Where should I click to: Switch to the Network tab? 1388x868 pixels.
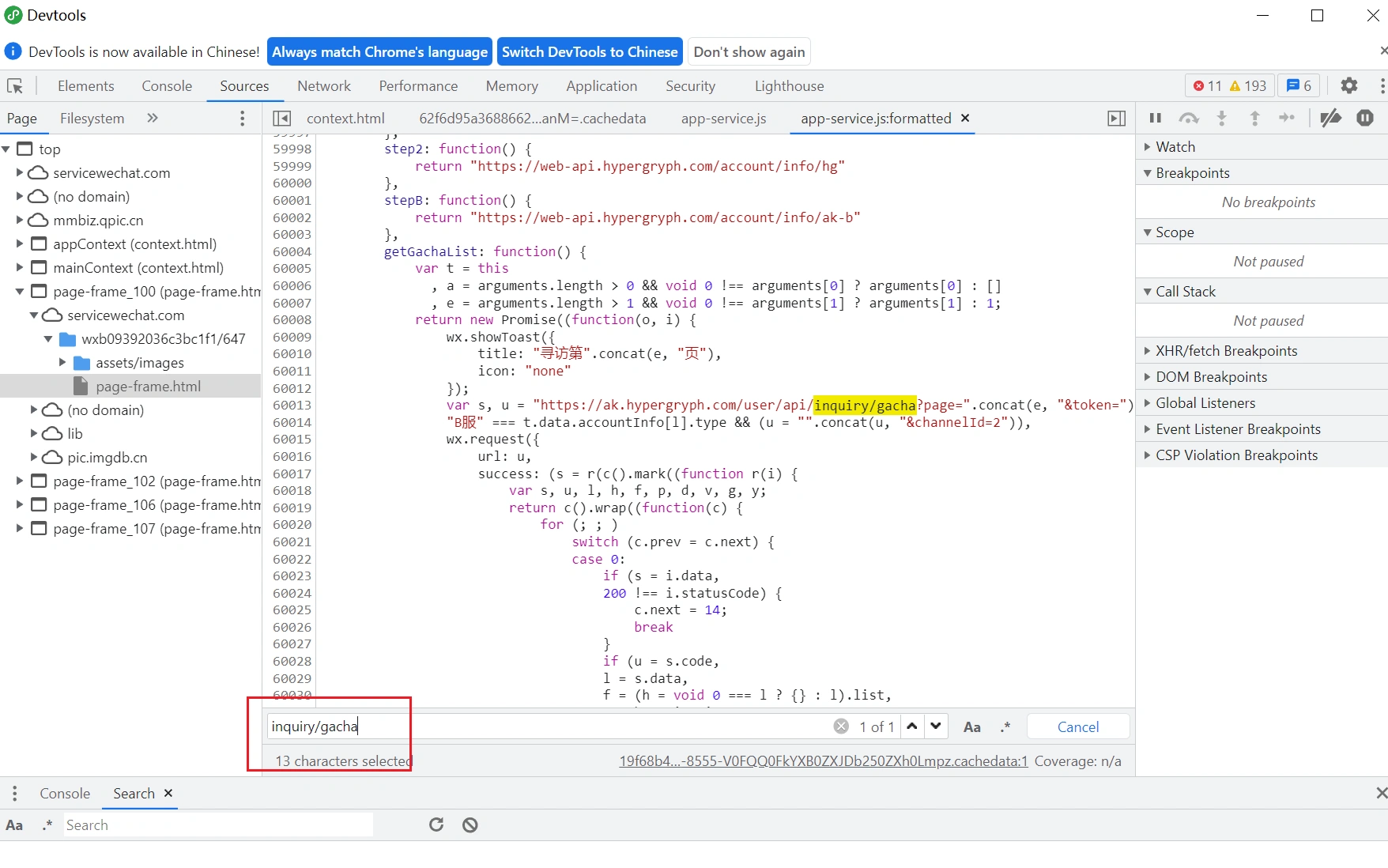coord(323,86)
